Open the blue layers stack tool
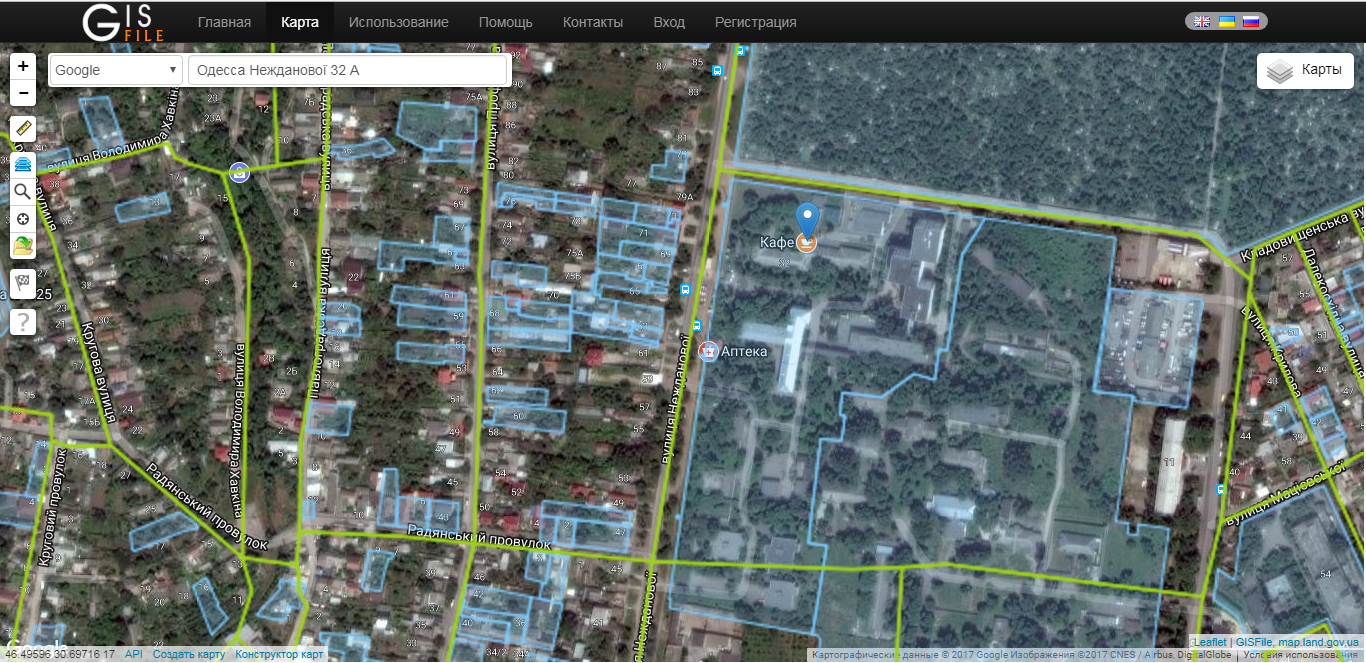Image resolution: width=1366 pixels, height=663 pixels. [x=23, y=164]
